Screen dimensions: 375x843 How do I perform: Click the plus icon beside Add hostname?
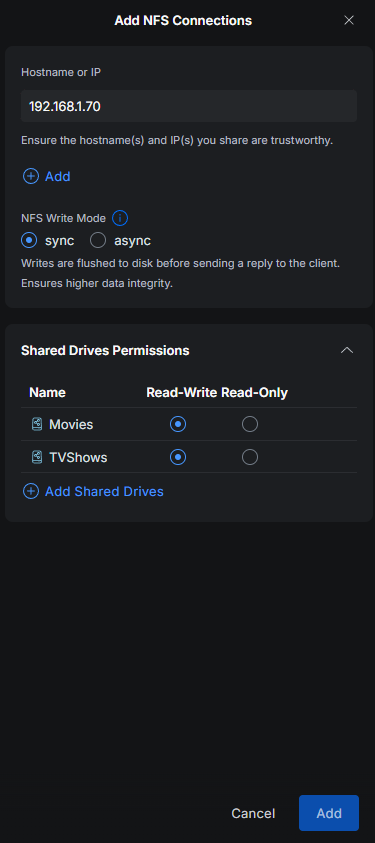pyautogui.click(x=31, y=176)
